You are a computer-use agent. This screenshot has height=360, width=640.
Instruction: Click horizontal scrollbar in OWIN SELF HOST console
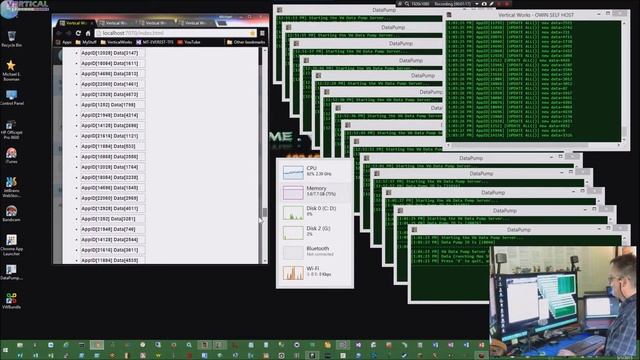534,145
